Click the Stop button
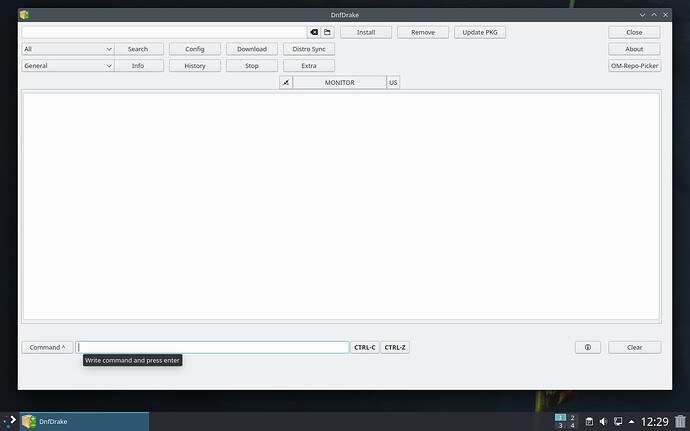This screenshot has height=431, width=690. tap(252, 66)
